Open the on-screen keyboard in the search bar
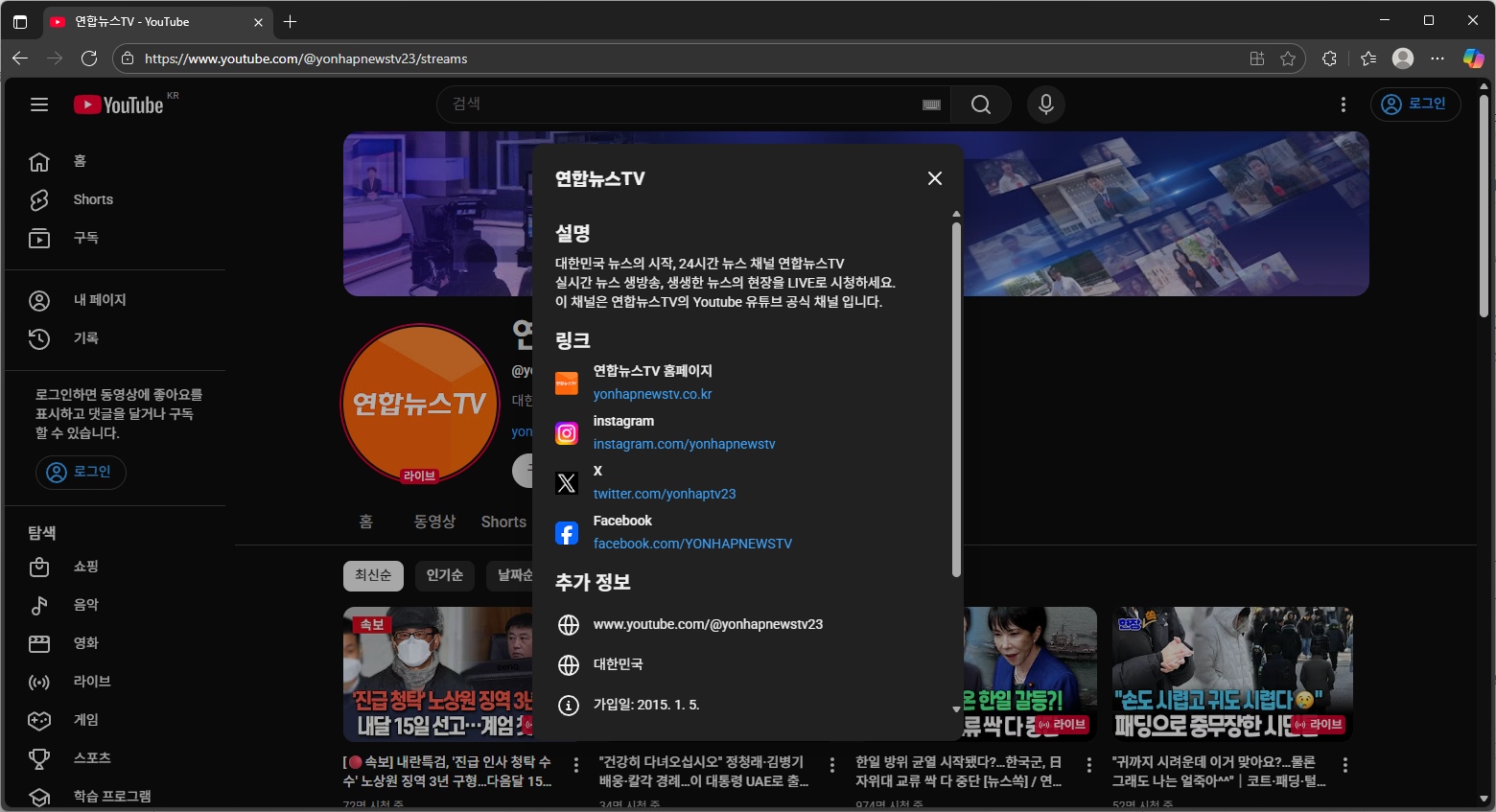Viewport: 1496px width, 812px height. (x=930, y=104)
